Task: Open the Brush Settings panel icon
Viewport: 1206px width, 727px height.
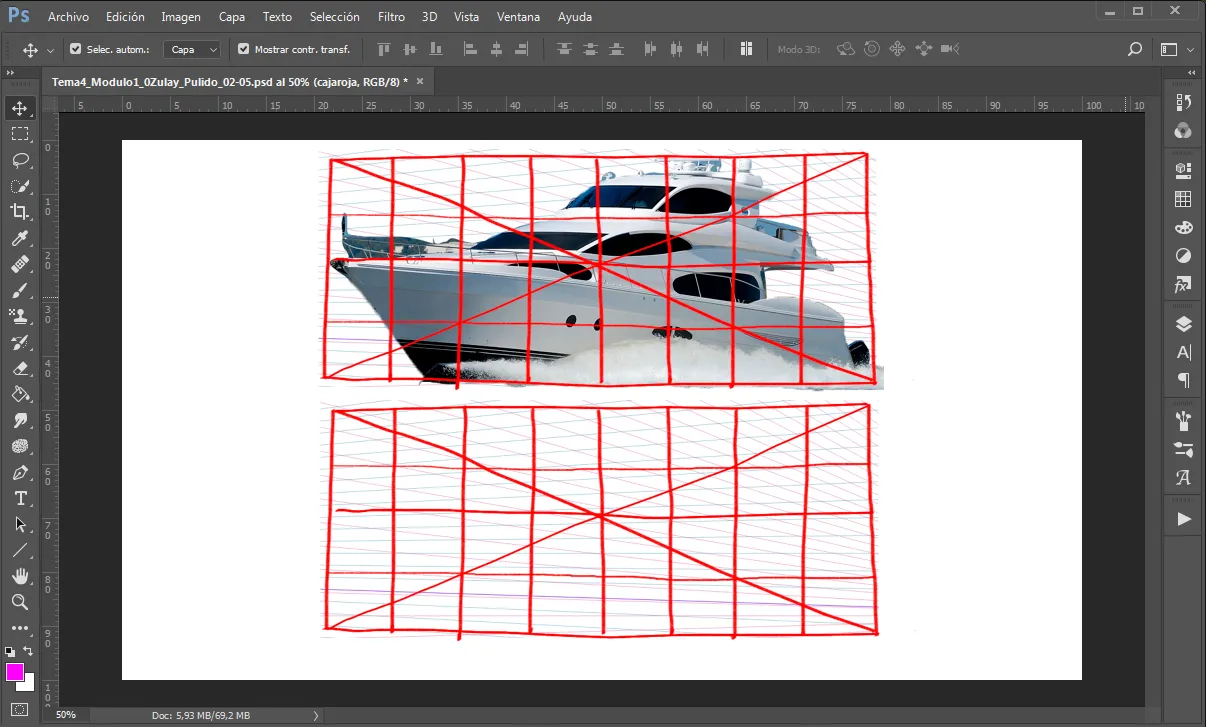Action: coord(1184,449)
